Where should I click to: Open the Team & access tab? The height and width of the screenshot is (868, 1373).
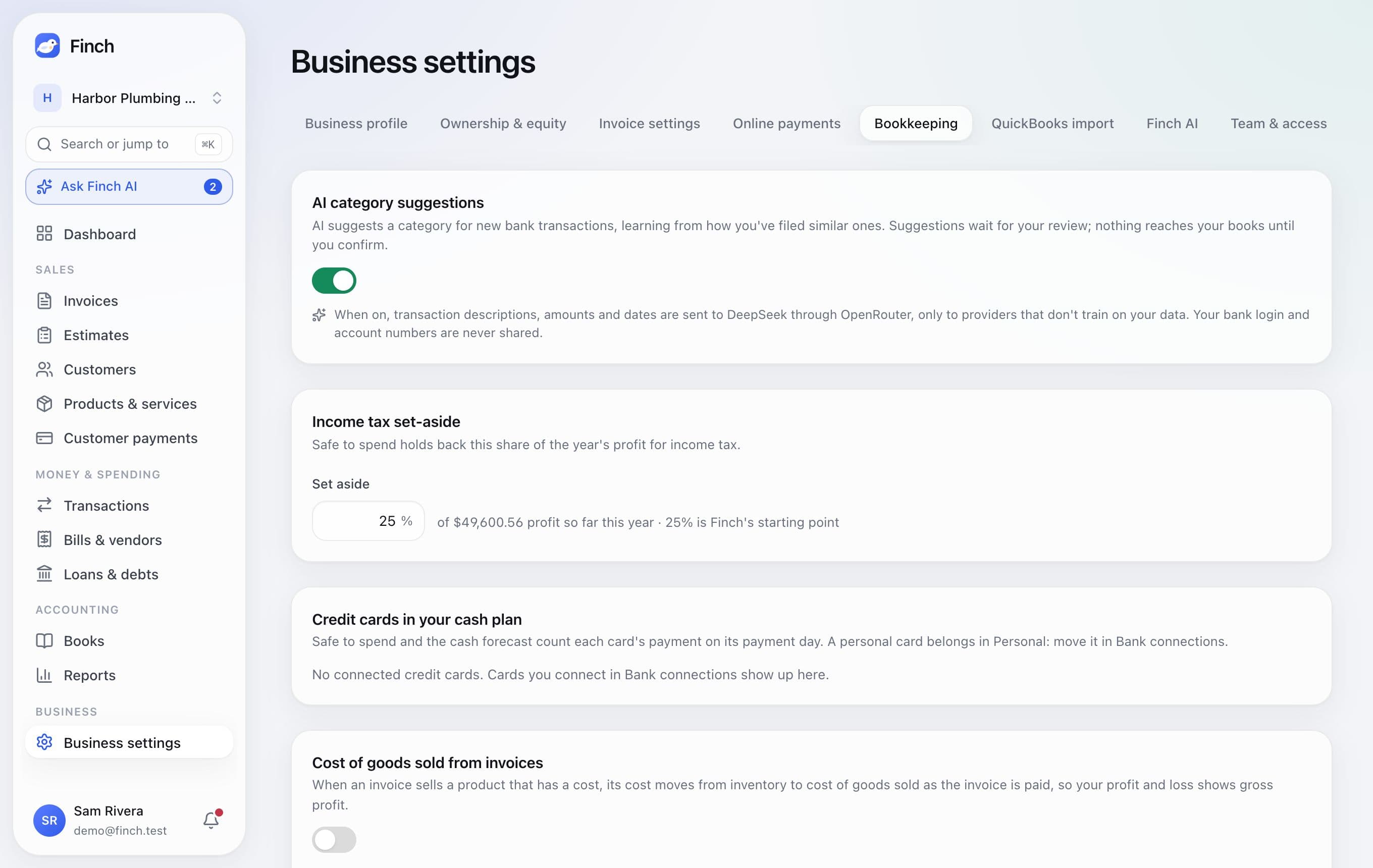1278,123
